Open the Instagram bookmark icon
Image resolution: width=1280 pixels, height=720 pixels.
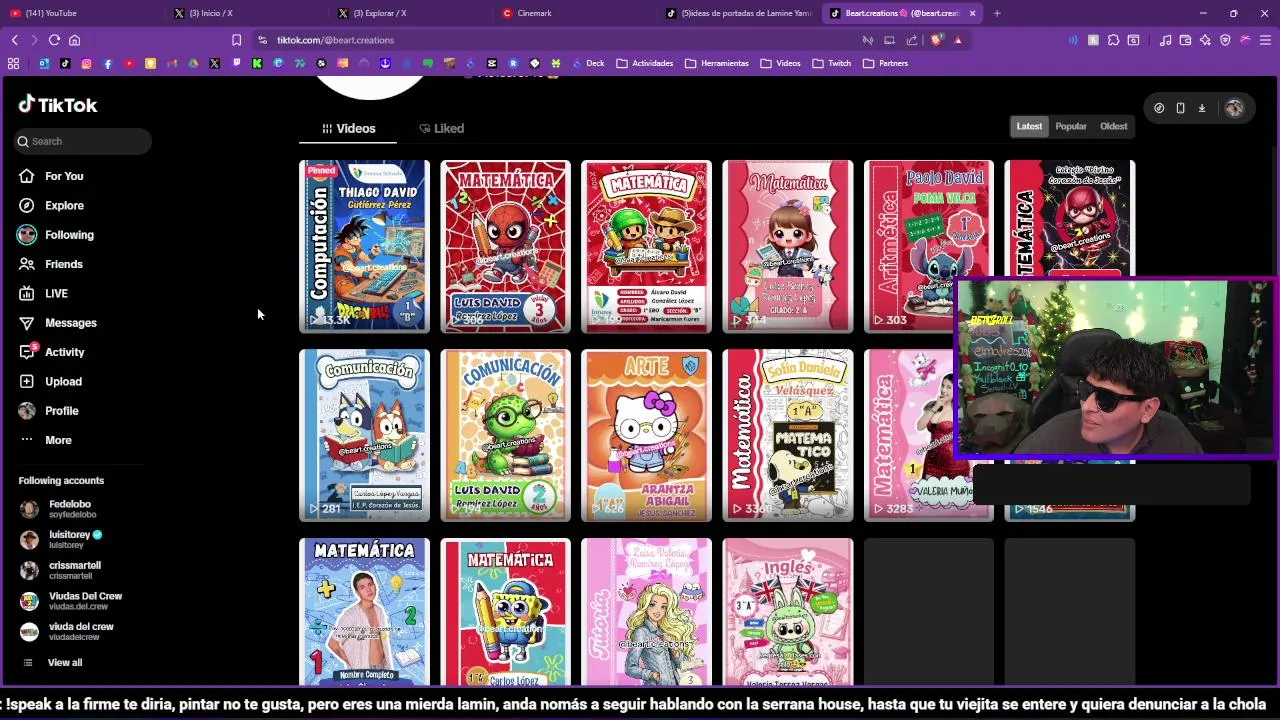[86, 63]
